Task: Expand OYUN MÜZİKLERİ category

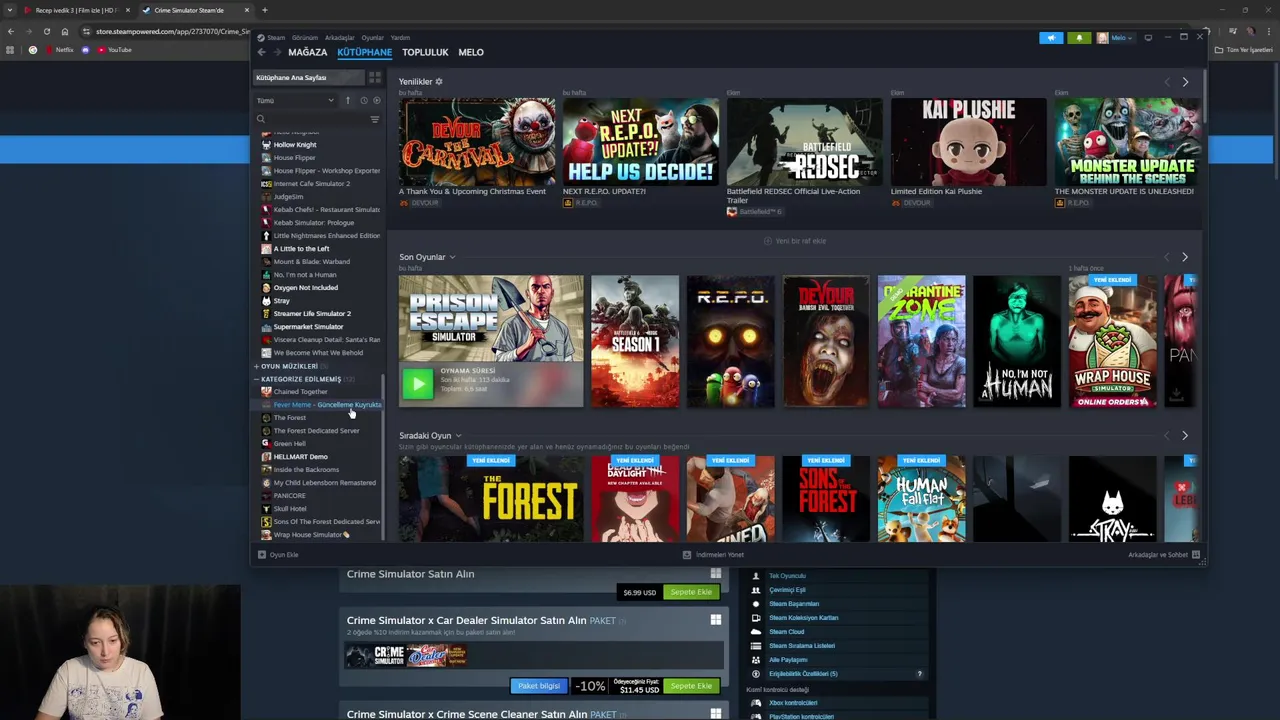Action: pos(288,366)
